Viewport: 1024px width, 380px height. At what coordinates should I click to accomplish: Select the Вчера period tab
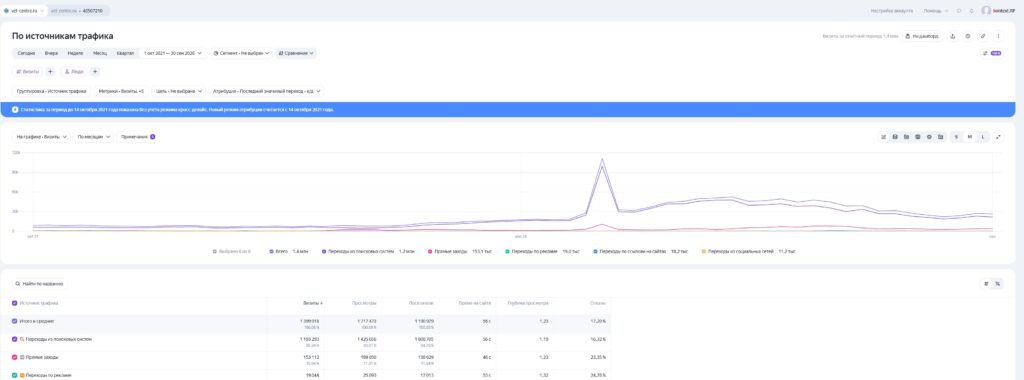52,54
